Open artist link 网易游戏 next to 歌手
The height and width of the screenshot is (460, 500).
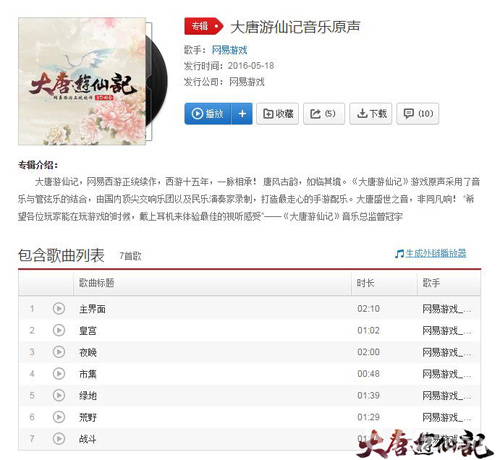tap(229, 50)
